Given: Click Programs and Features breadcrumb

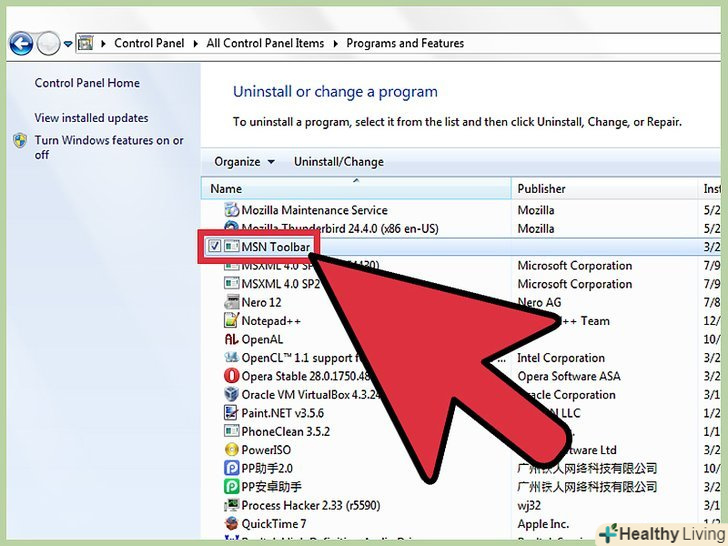Looking at the screenshot, I should click(x=405, y=43).
